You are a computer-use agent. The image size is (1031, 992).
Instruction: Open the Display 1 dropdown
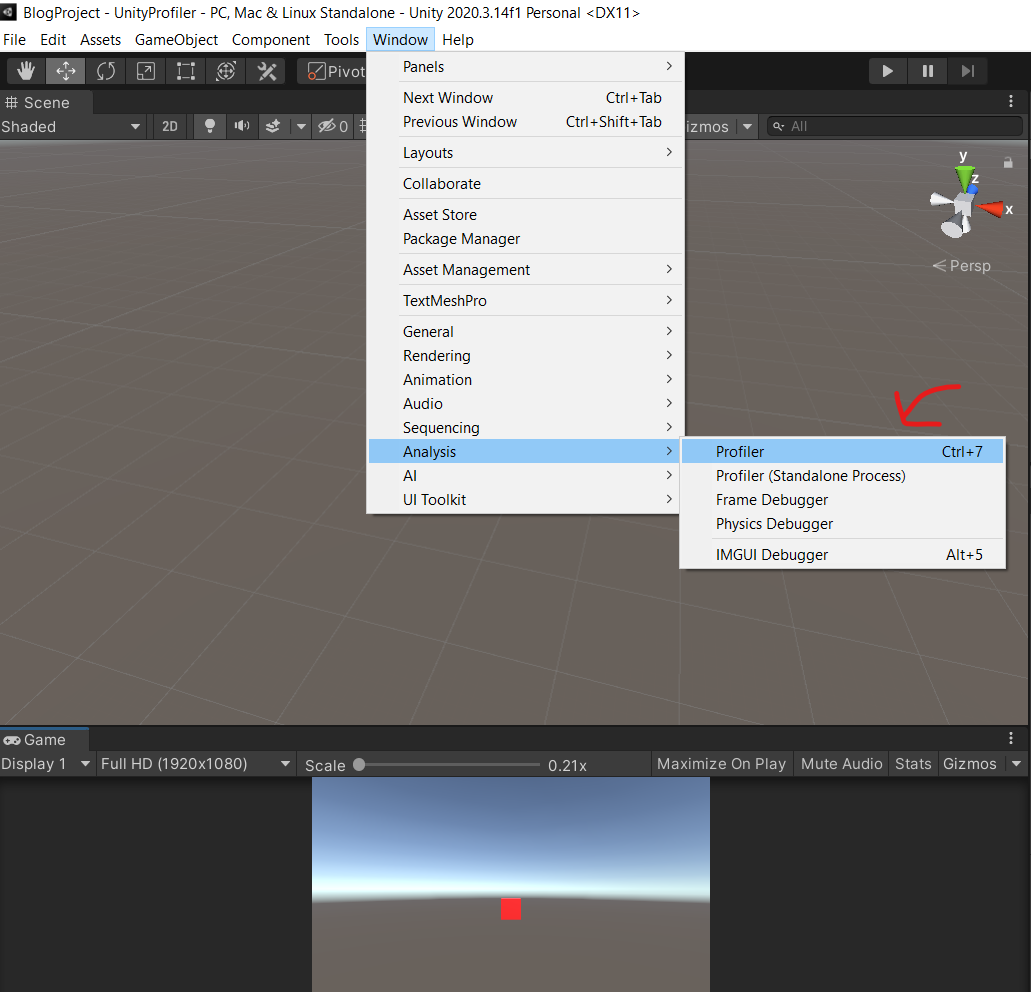tap(46, 764)
